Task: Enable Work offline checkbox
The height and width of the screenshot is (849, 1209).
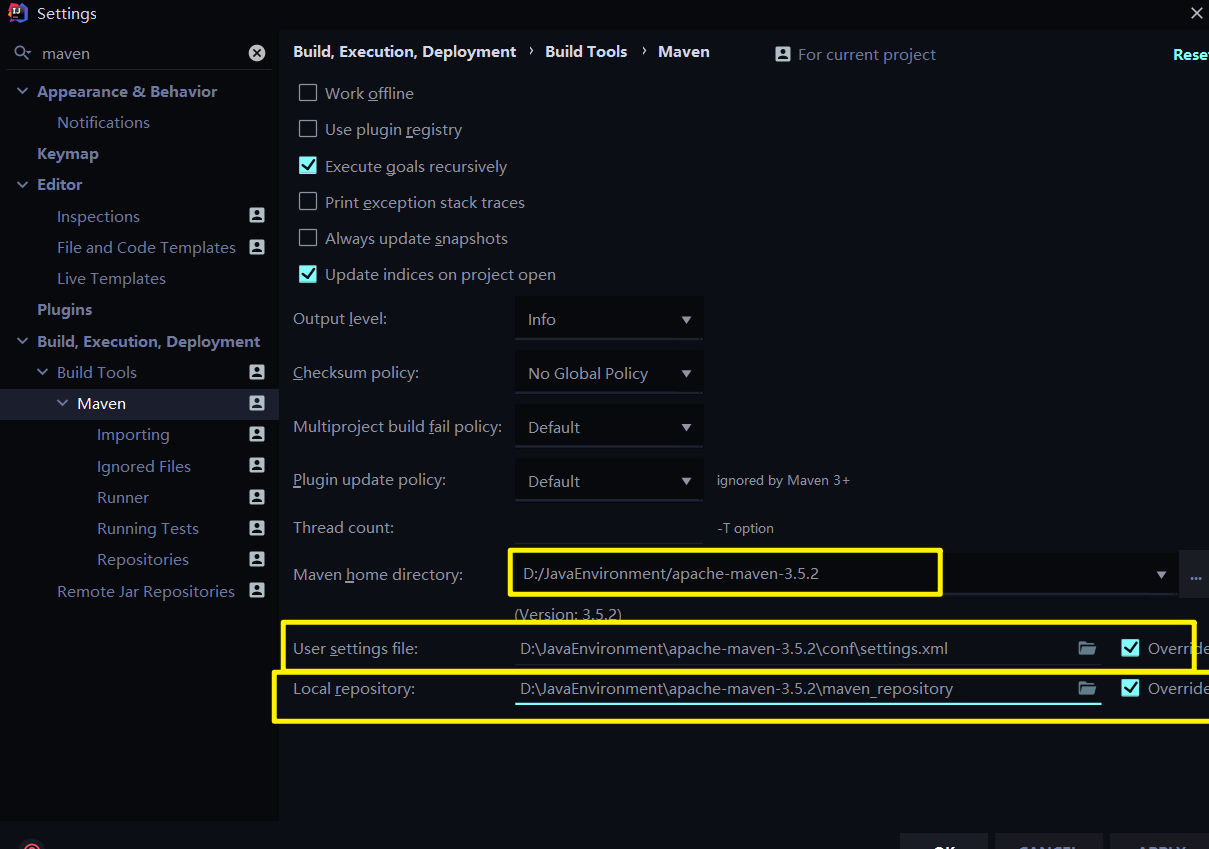Action: pos(308,93)
